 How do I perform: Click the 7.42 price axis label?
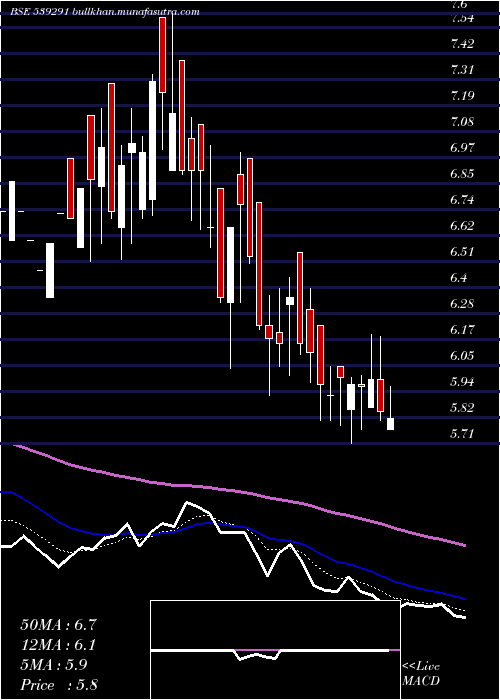coord(462,44)
